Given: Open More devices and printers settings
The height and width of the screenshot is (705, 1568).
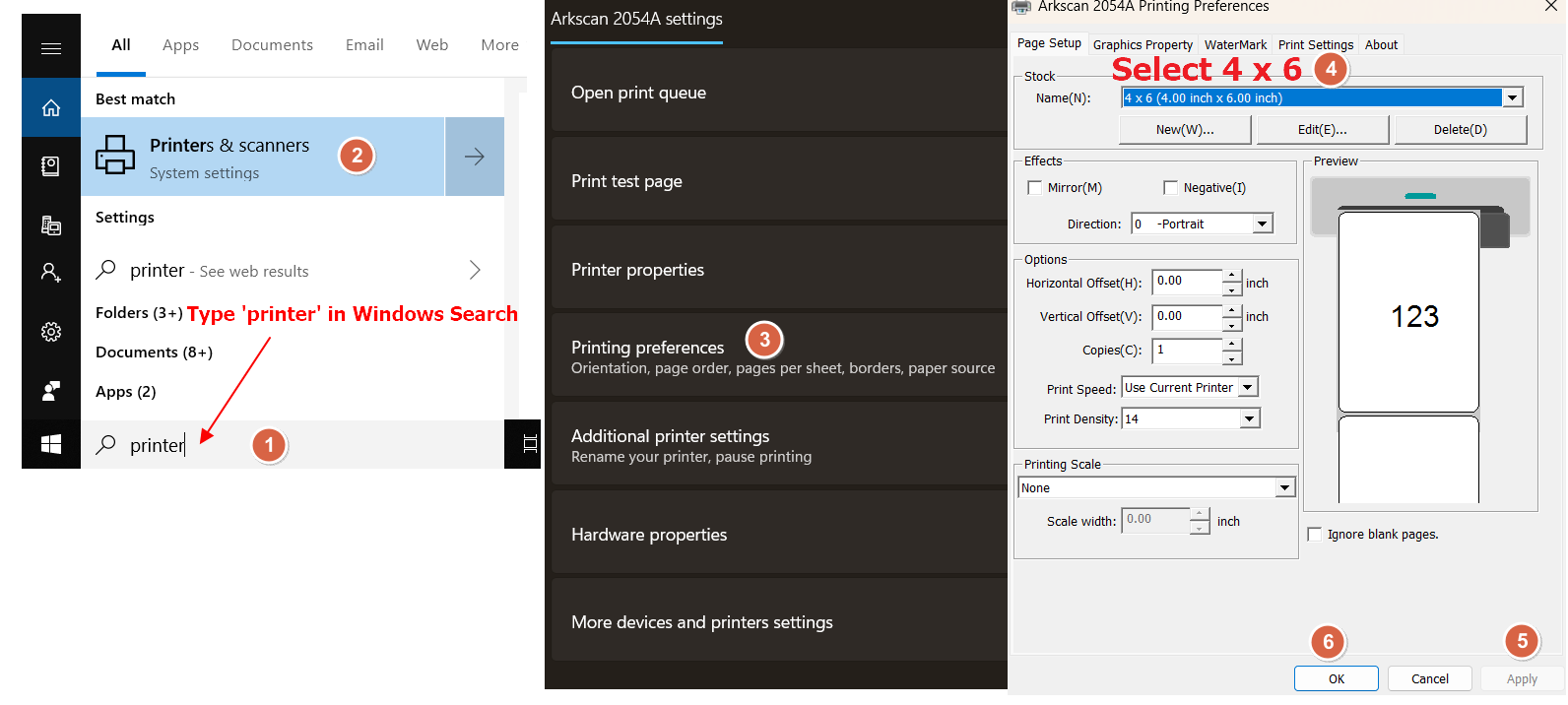Looking at the screenshot, I should [x=779, y=621].
